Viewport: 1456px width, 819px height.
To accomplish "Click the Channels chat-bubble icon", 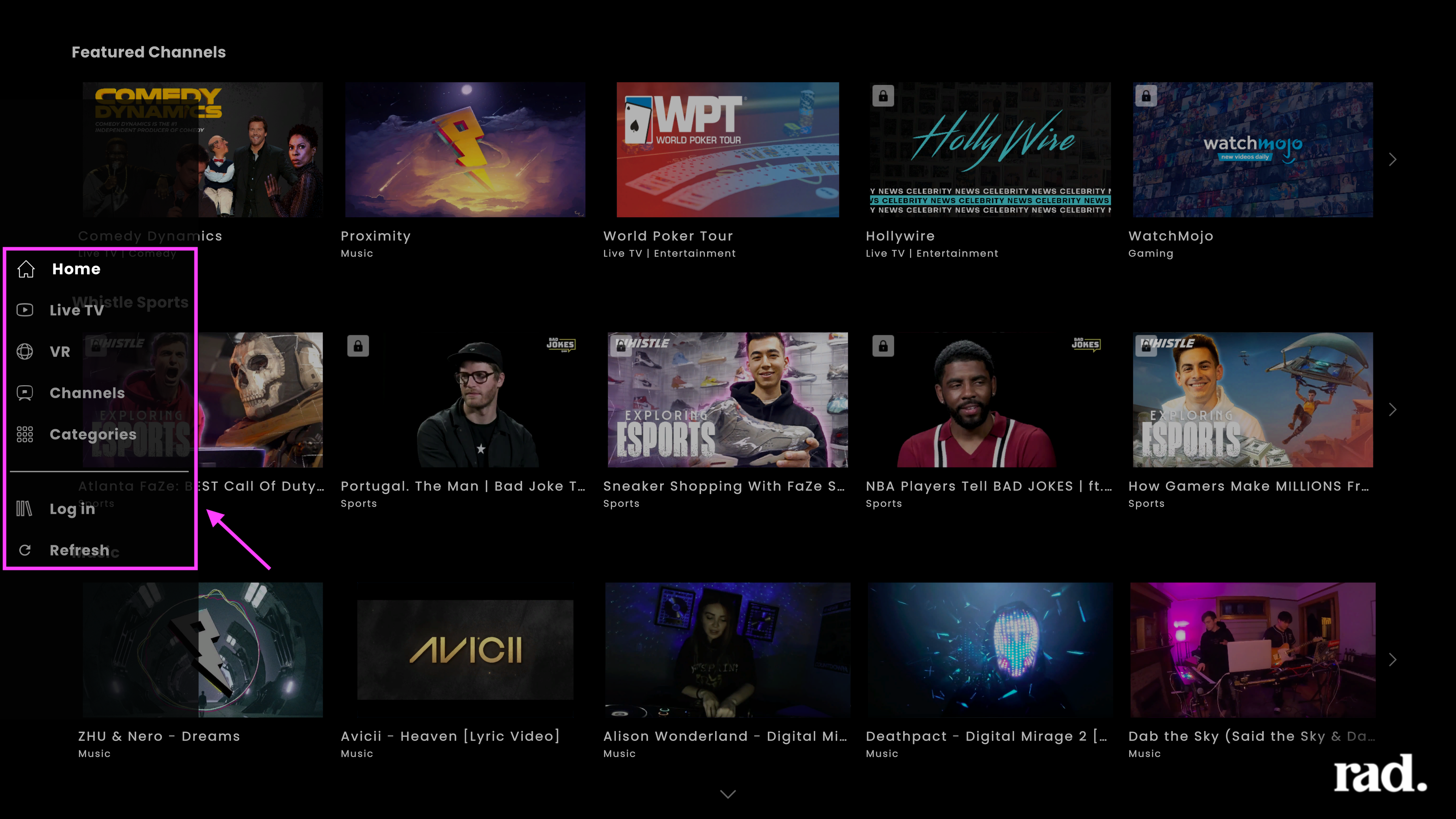I will coord(25,393).
